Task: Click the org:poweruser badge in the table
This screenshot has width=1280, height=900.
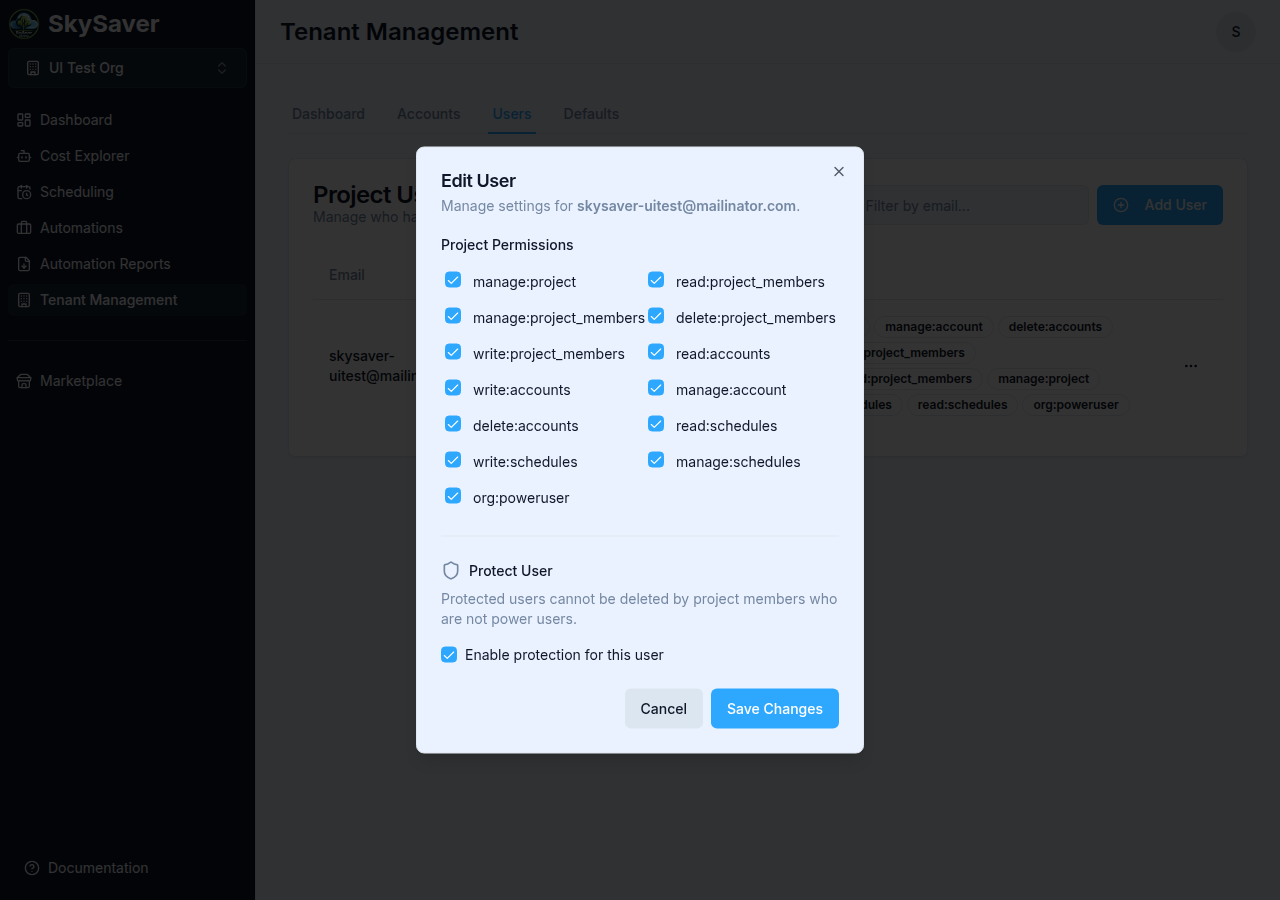Action: pos(1076,405)
